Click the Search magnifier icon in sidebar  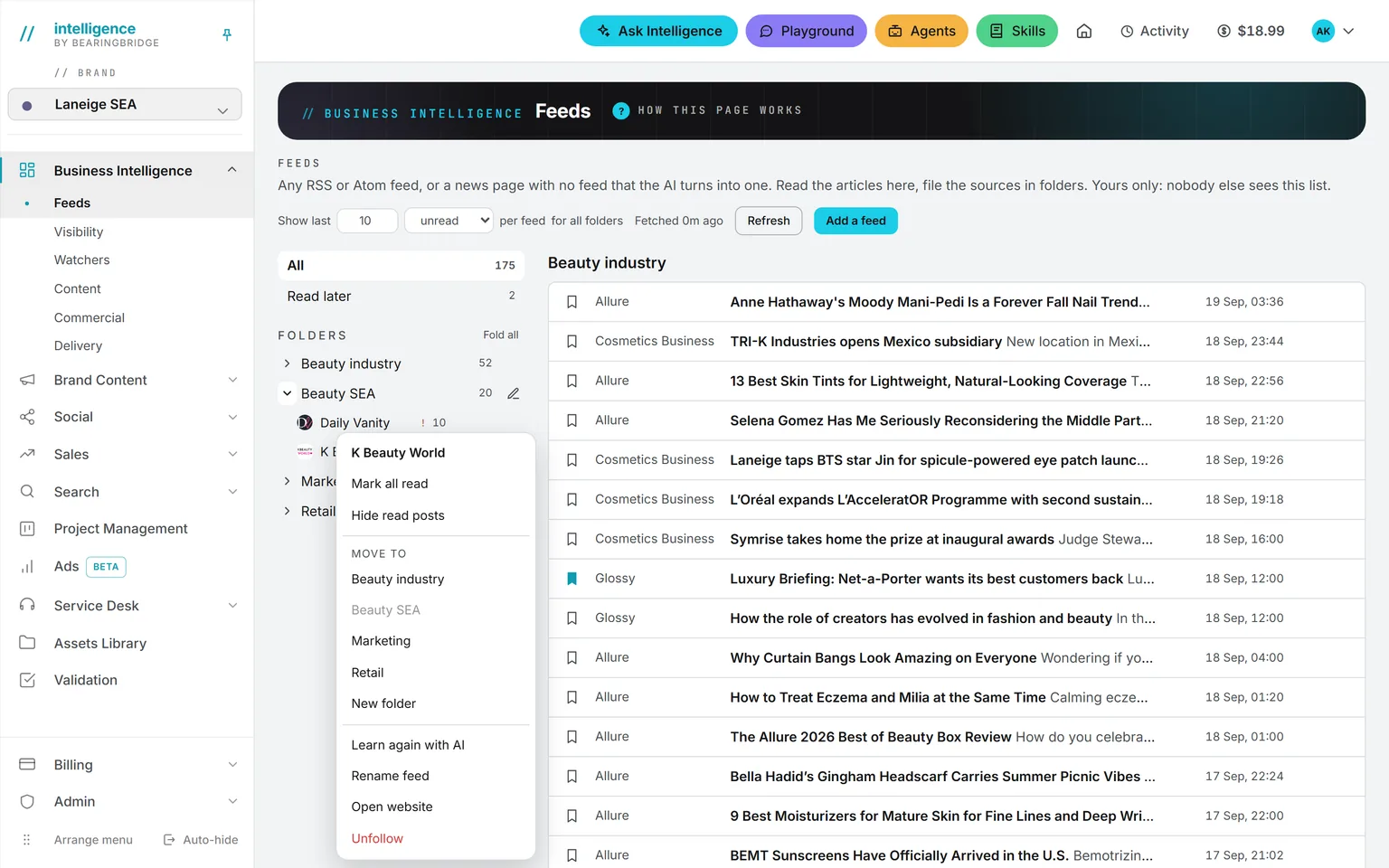(x=27, y=492)
